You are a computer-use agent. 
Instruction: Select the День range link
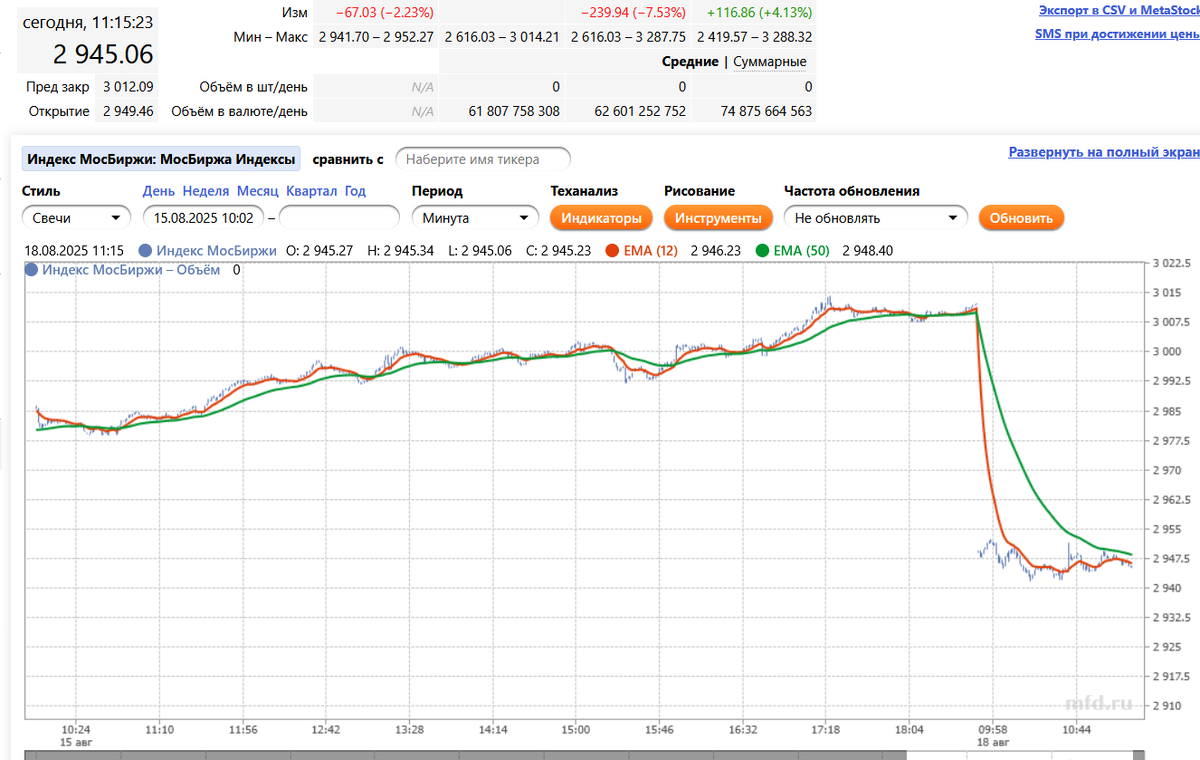159,191
